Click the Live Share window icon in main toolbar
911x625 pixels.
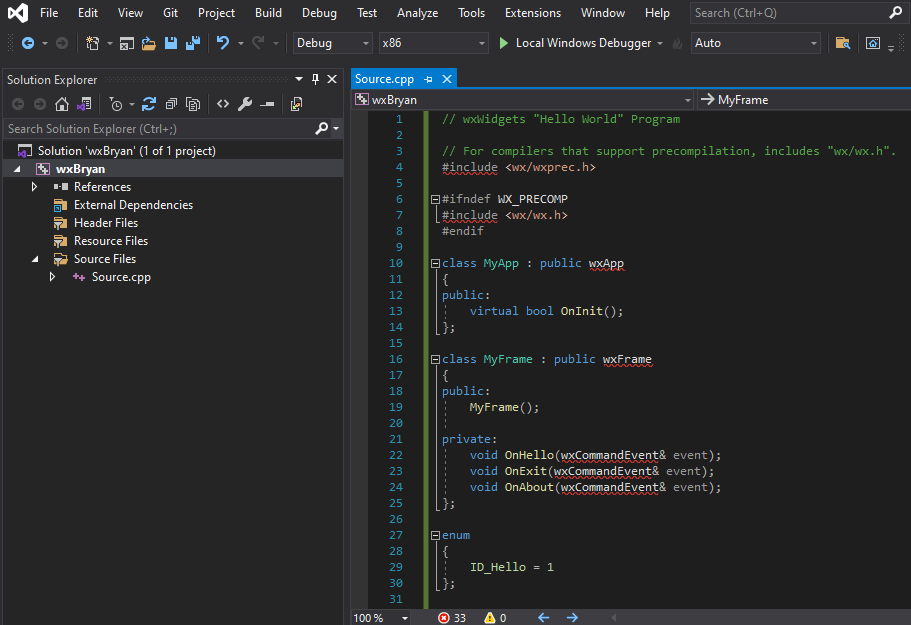tap(873, 43)
